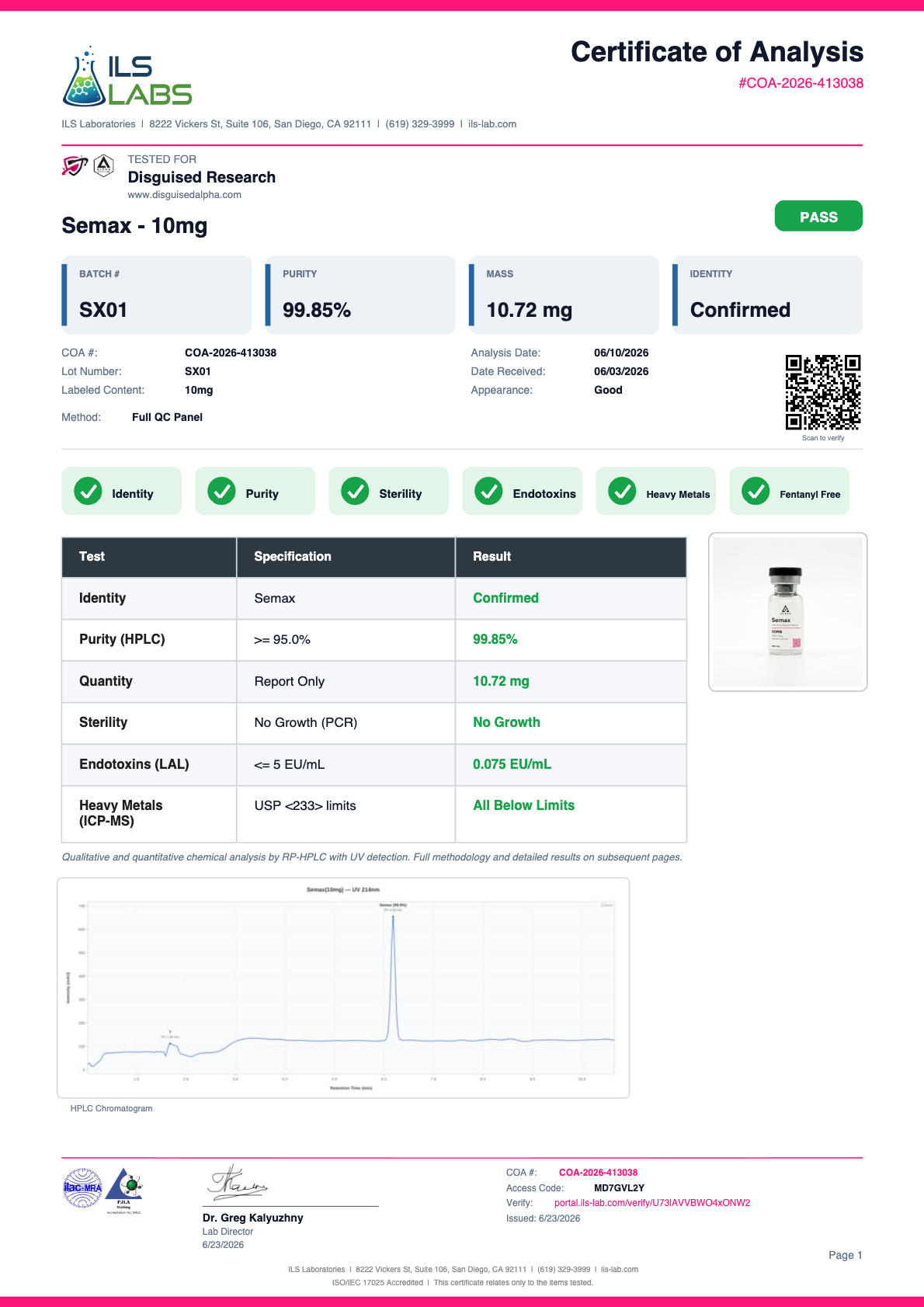This screenshot has width=924, height=1307.
Task: Click ils-lab.com in the header address line
Action: point(492,124)
